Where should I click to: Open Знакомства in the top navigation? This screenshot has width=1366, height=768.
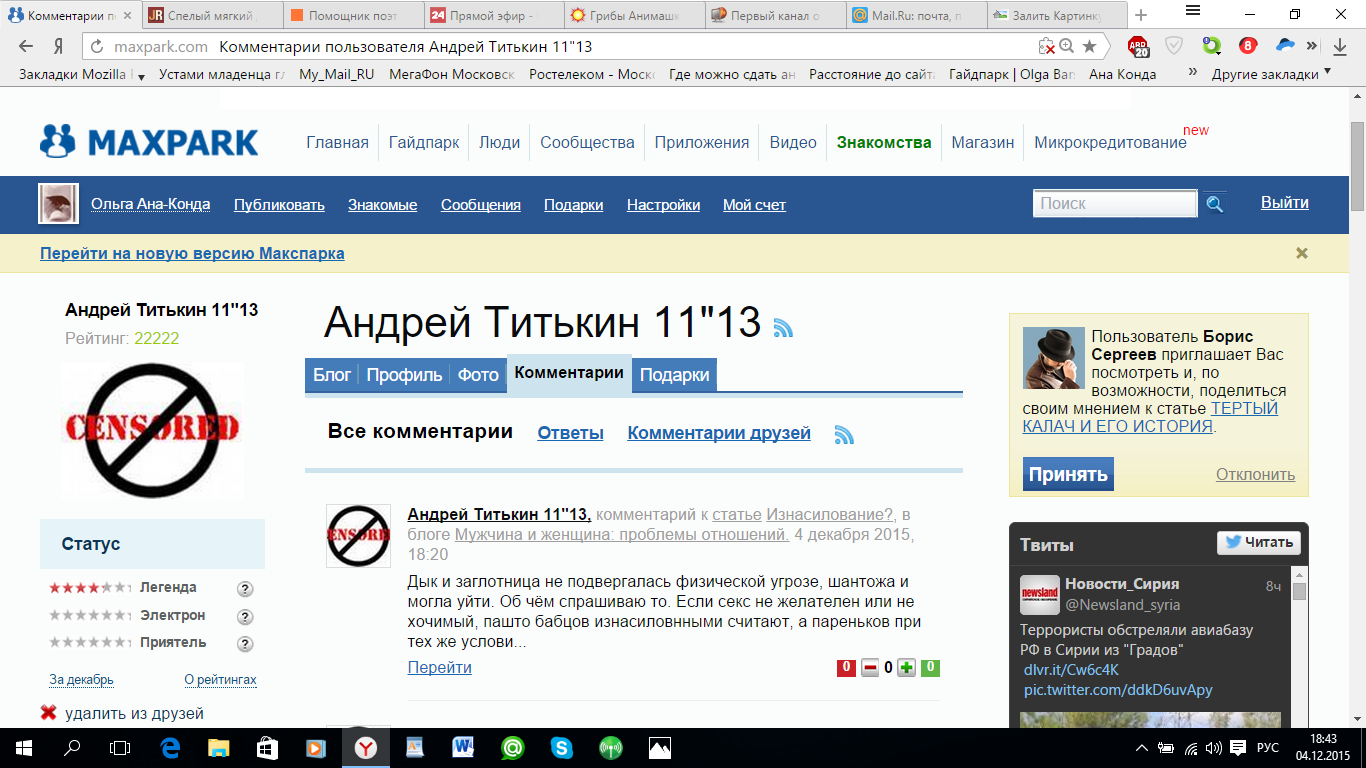coord(884,142)
